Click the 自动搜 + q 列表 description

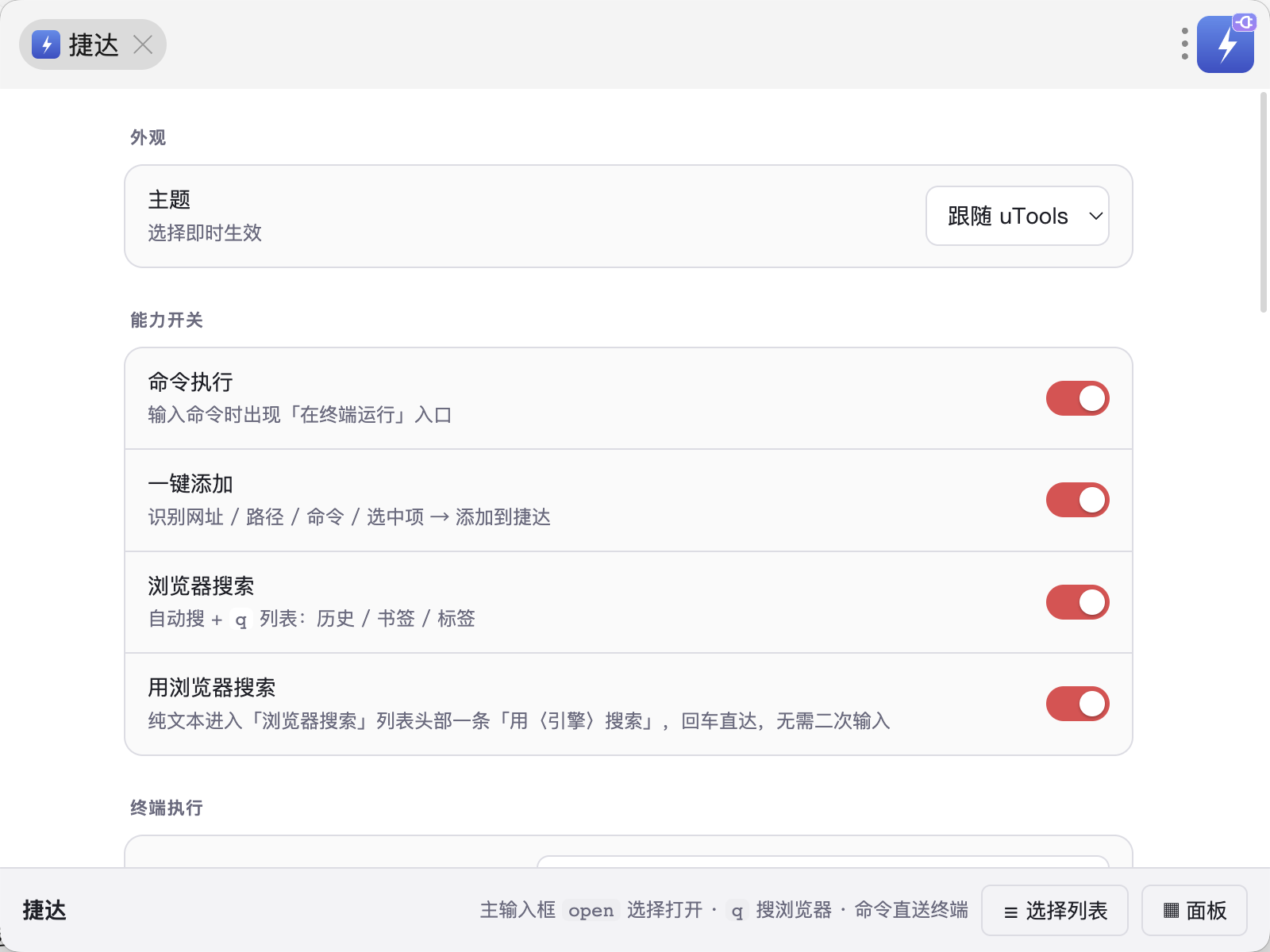click(x=311, y=619)
